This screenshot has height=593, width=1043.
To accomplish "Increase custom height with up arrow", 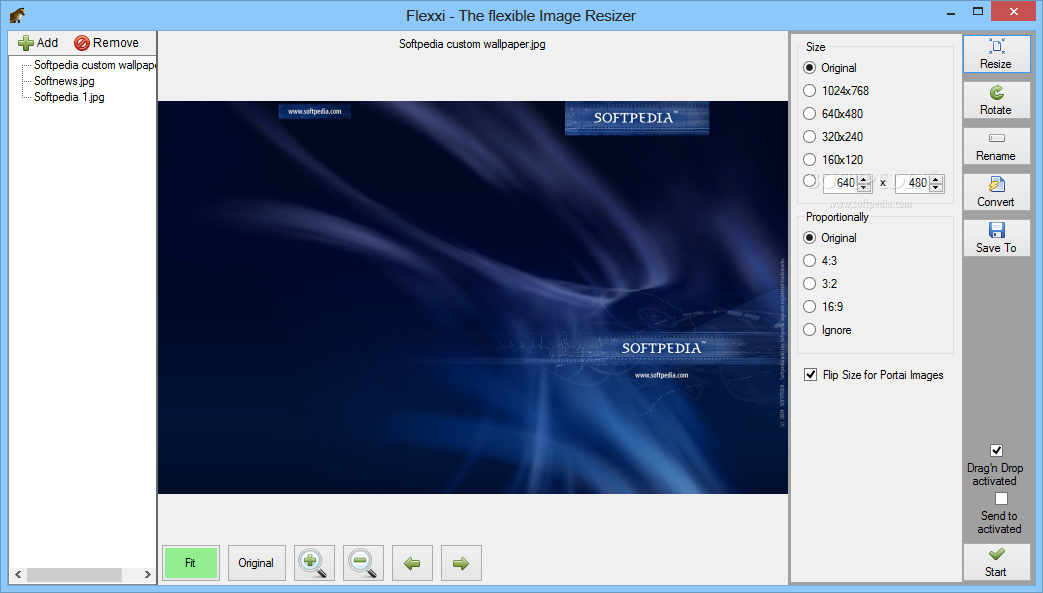I will (x=936, y=178).
